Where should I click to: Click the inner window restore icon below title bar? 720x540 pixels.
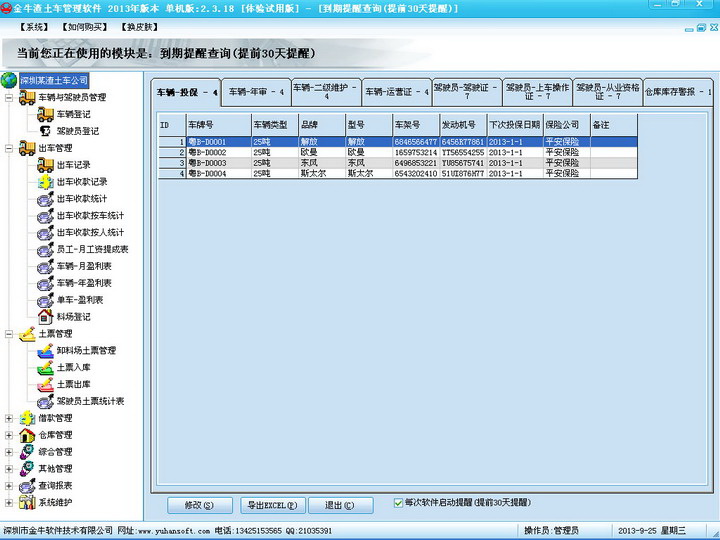pyautogui.click(x=701, y=28)
